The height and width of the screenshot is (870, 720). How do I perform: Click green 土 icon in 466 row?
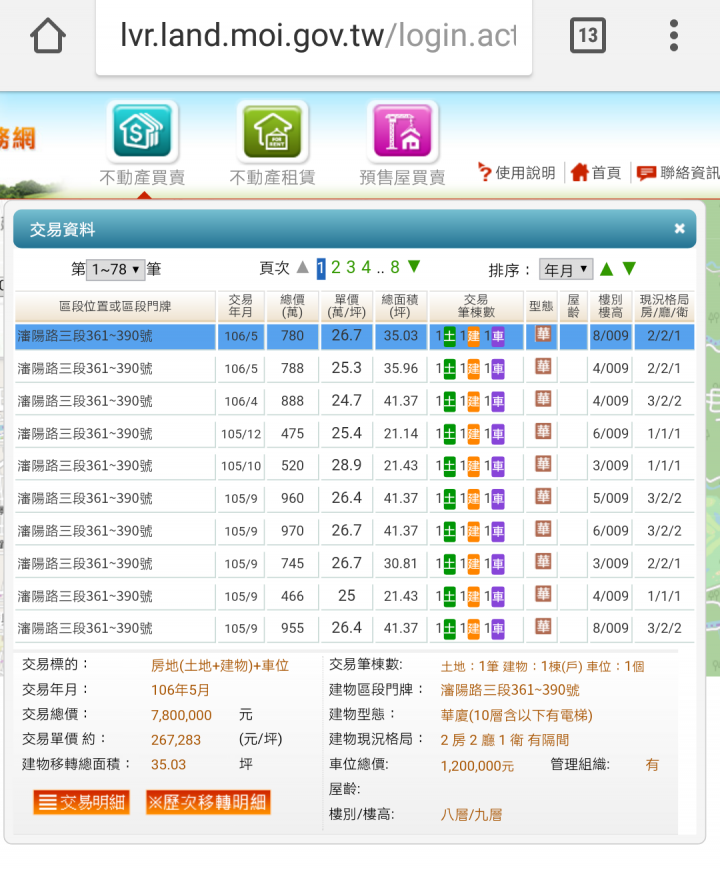(449, 596)
